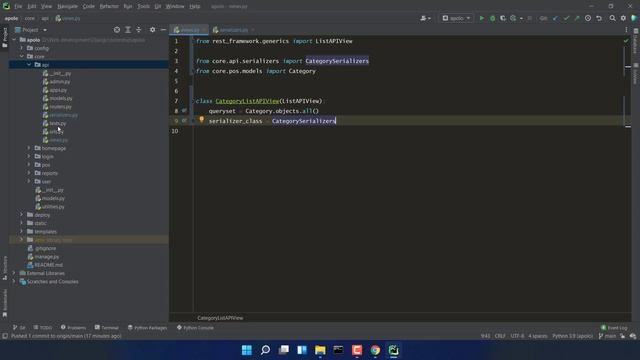The height and width of the screenshot is (360, 640).
Task: Click the Python interpreter status widget
Action: point(572,336)
